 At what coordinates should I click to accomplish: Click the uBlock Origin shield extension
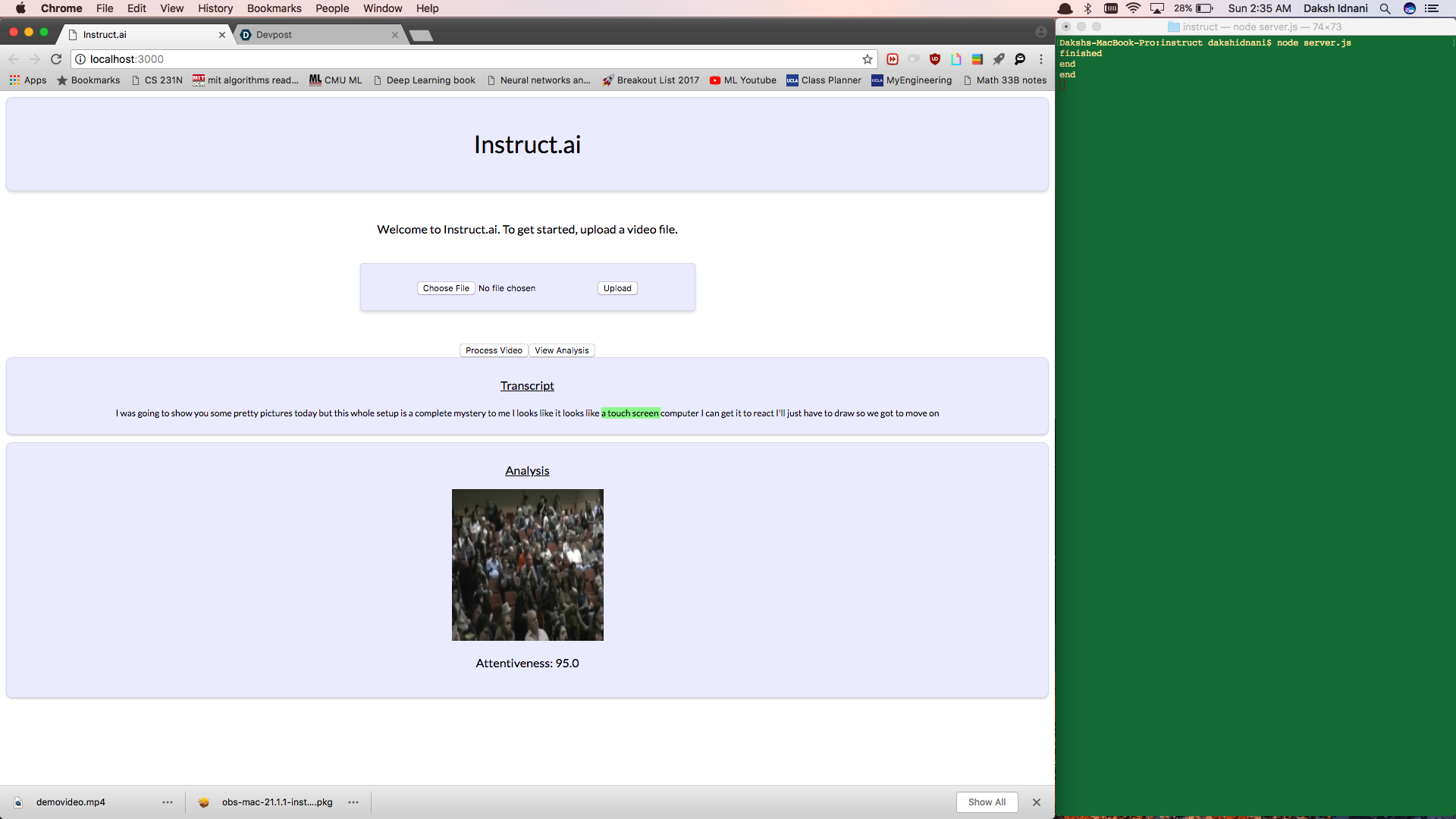[x=935, y=59]
